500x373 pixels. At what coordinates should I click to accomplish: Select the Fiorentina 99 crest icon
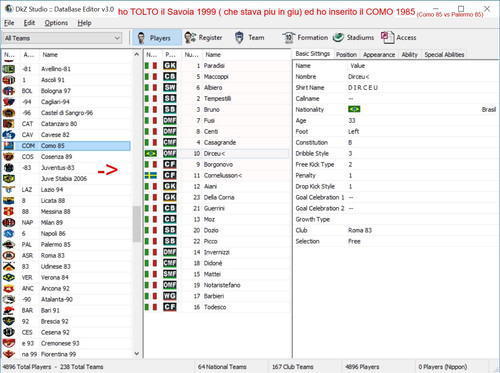click(9, 354)
